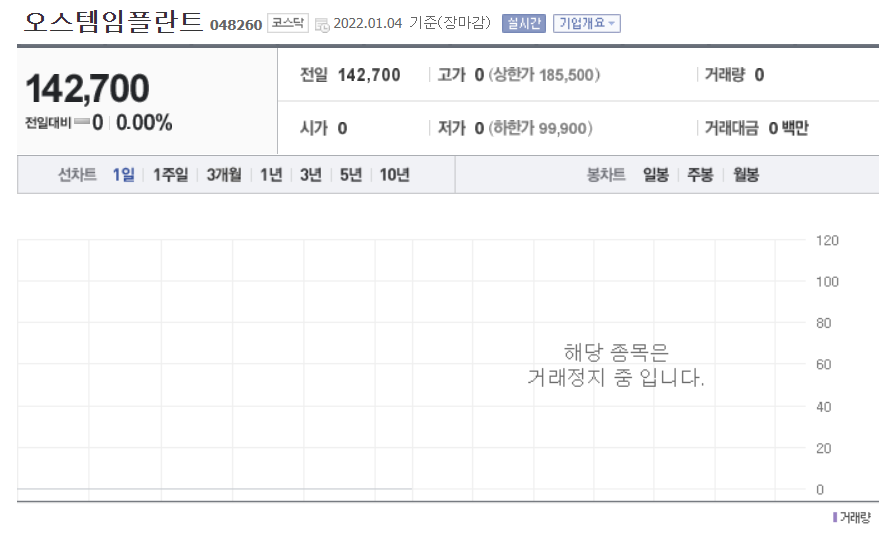Screen dimensions: 879x535
Task: Click the stock code 048260
Action: [236, 25]
